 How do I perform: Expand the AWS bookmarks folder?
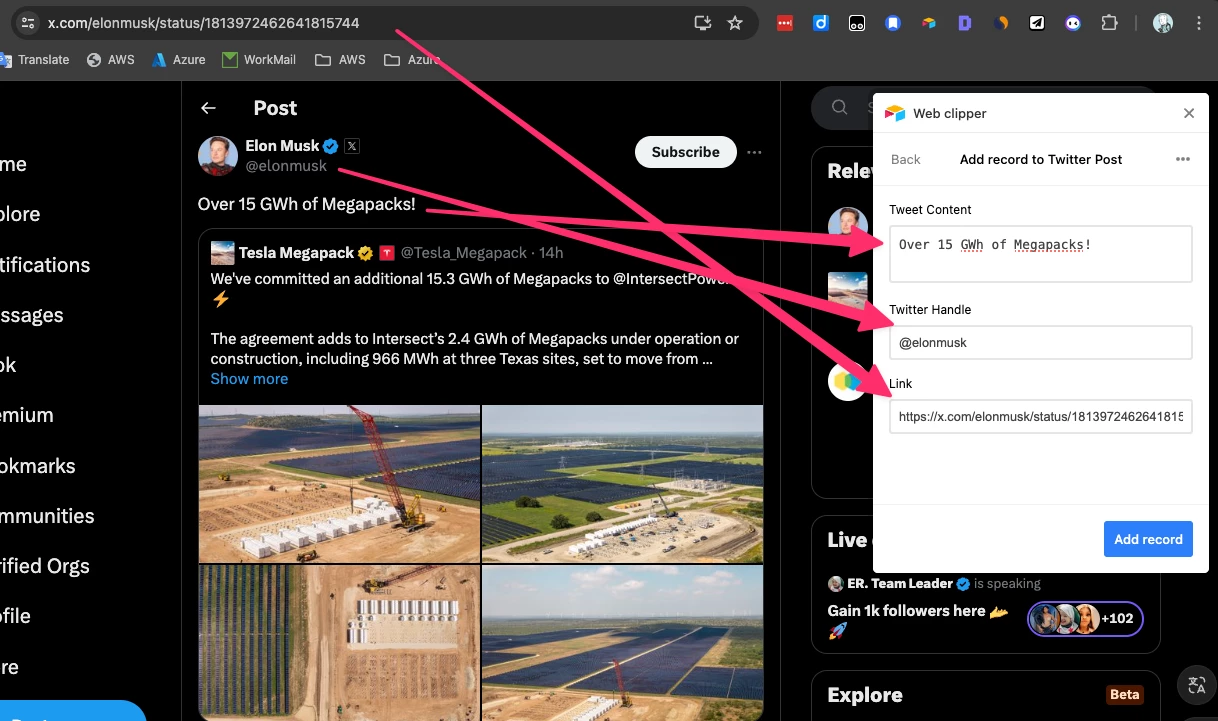[340, 60]
